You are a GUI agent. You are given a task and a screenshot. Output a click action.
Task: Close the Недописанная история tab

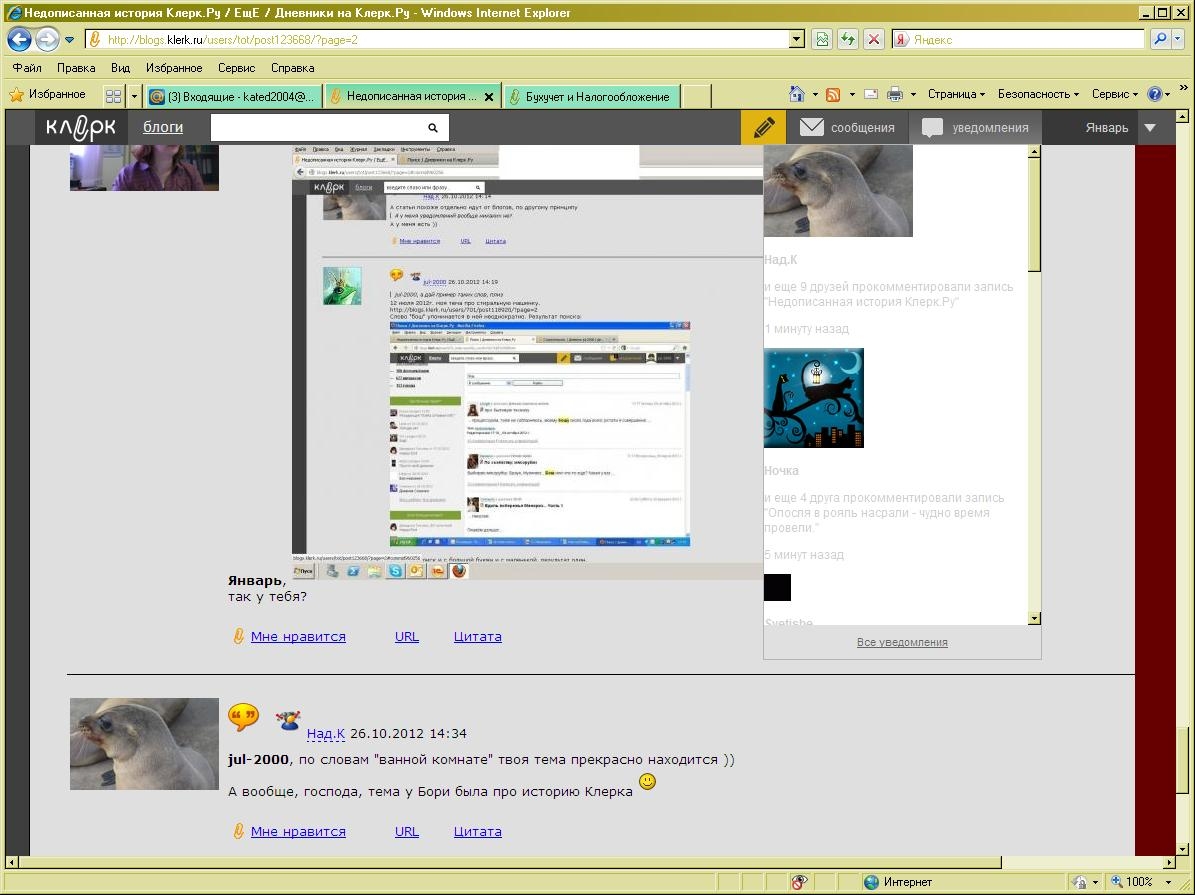489,97
